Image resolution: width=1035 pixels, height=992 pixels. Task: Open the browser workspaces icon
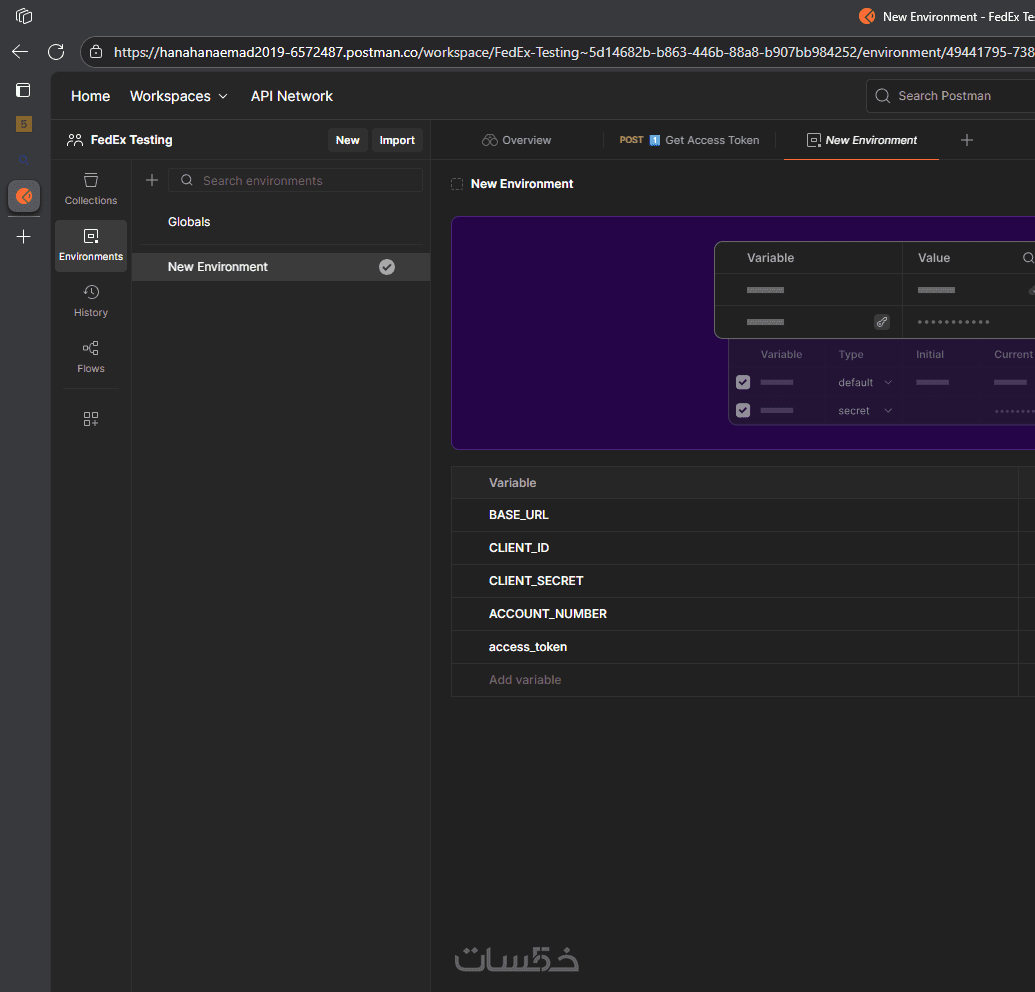click(24, 16)
